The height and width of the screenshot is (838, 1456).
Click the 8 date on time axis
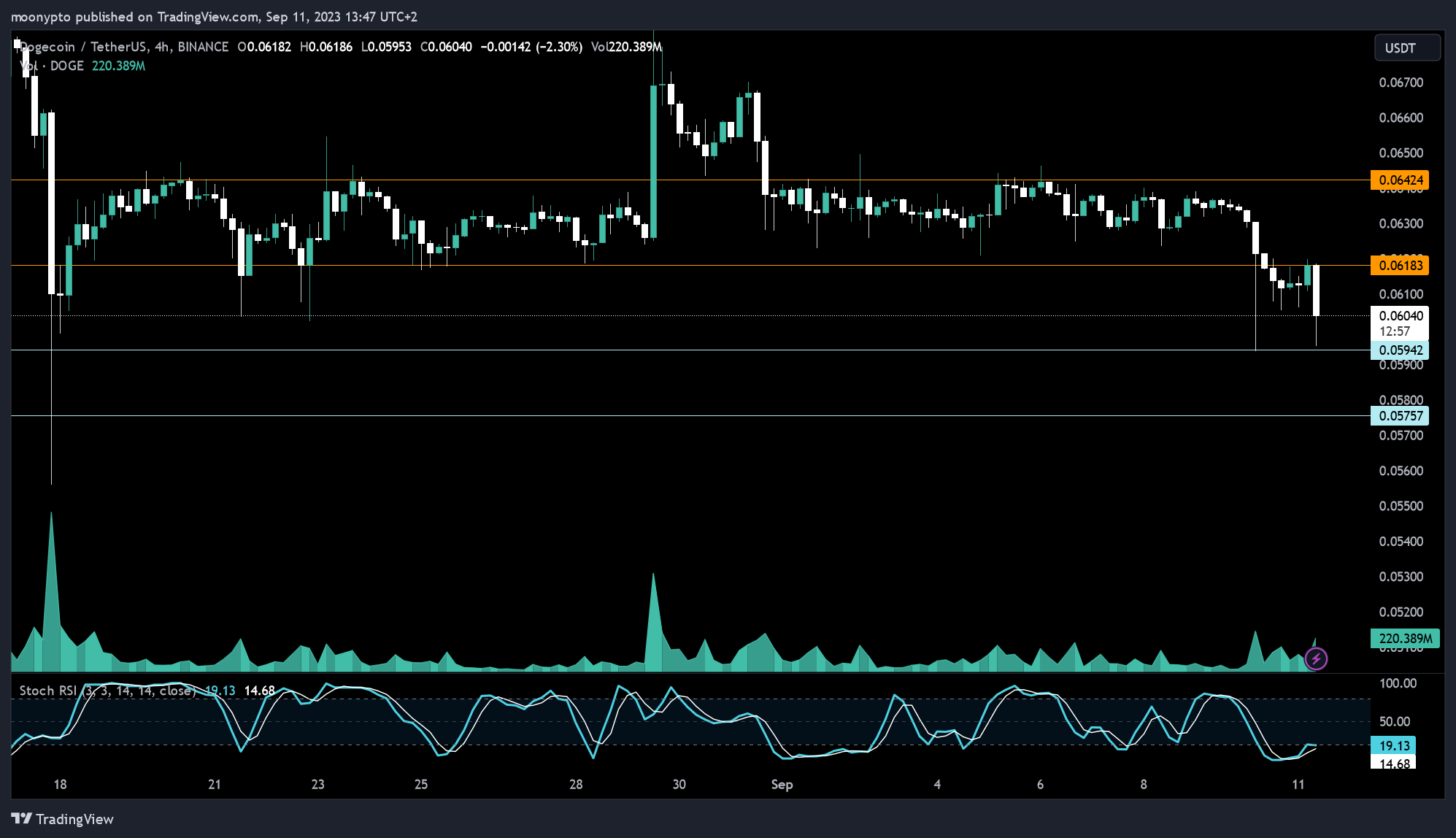(1144, 785)
